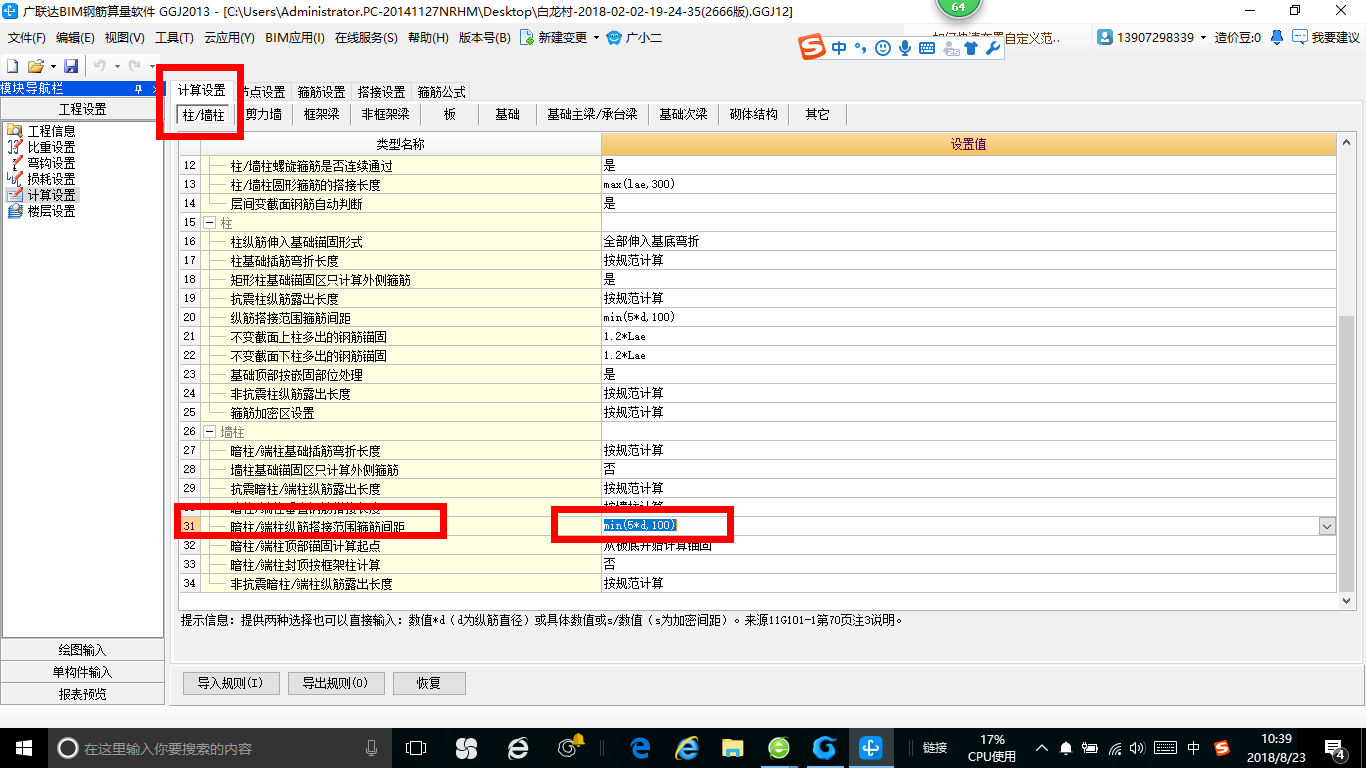This screenshot has height=768, width=1366.
Task: Select row 20 value min(5*d,100)
Action: pyautogui.click(x=969, y=317)
